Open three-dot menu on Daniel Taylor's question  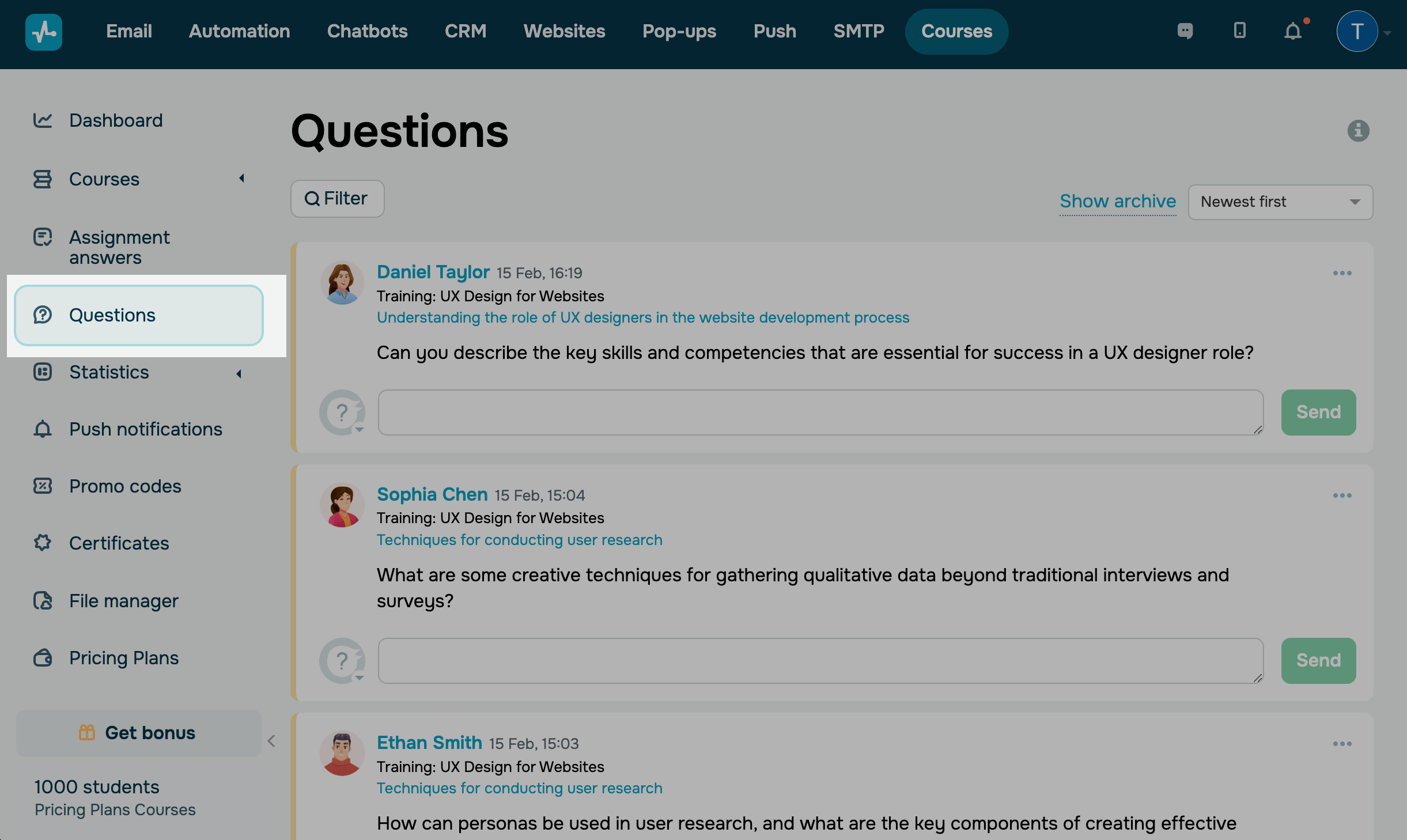click(x=1342, y=273)
